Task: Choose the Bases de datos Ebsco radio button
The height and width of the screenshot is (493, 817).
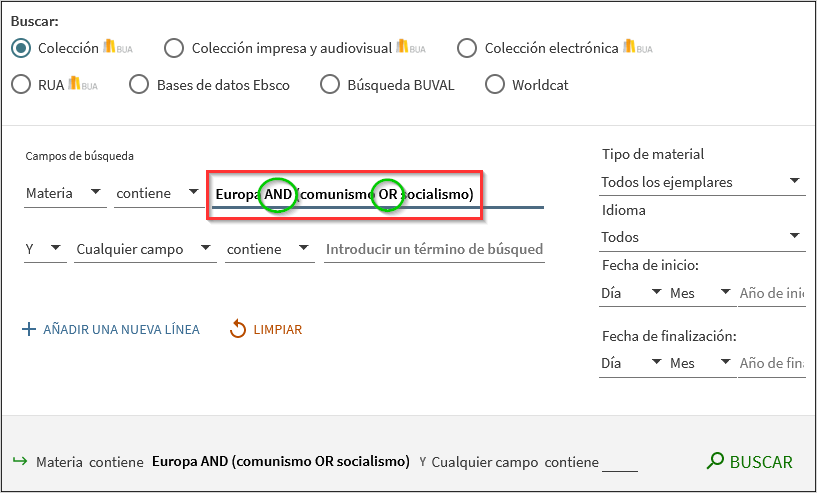Action: [x=139, y=85]
